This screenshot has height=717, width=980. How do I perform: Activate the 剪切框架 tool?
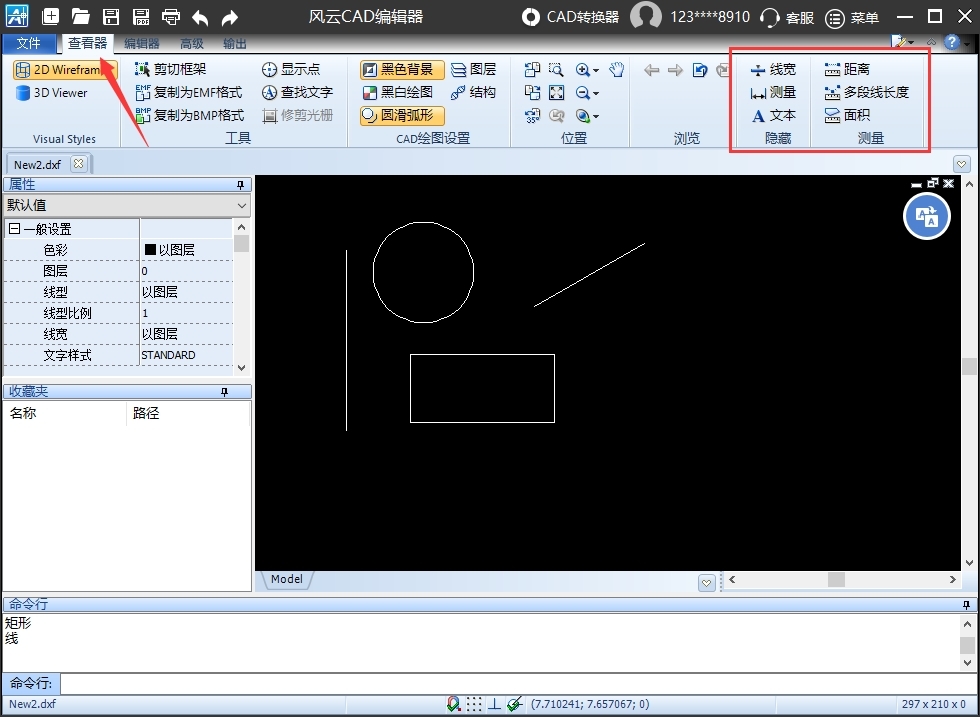(171, 69)
